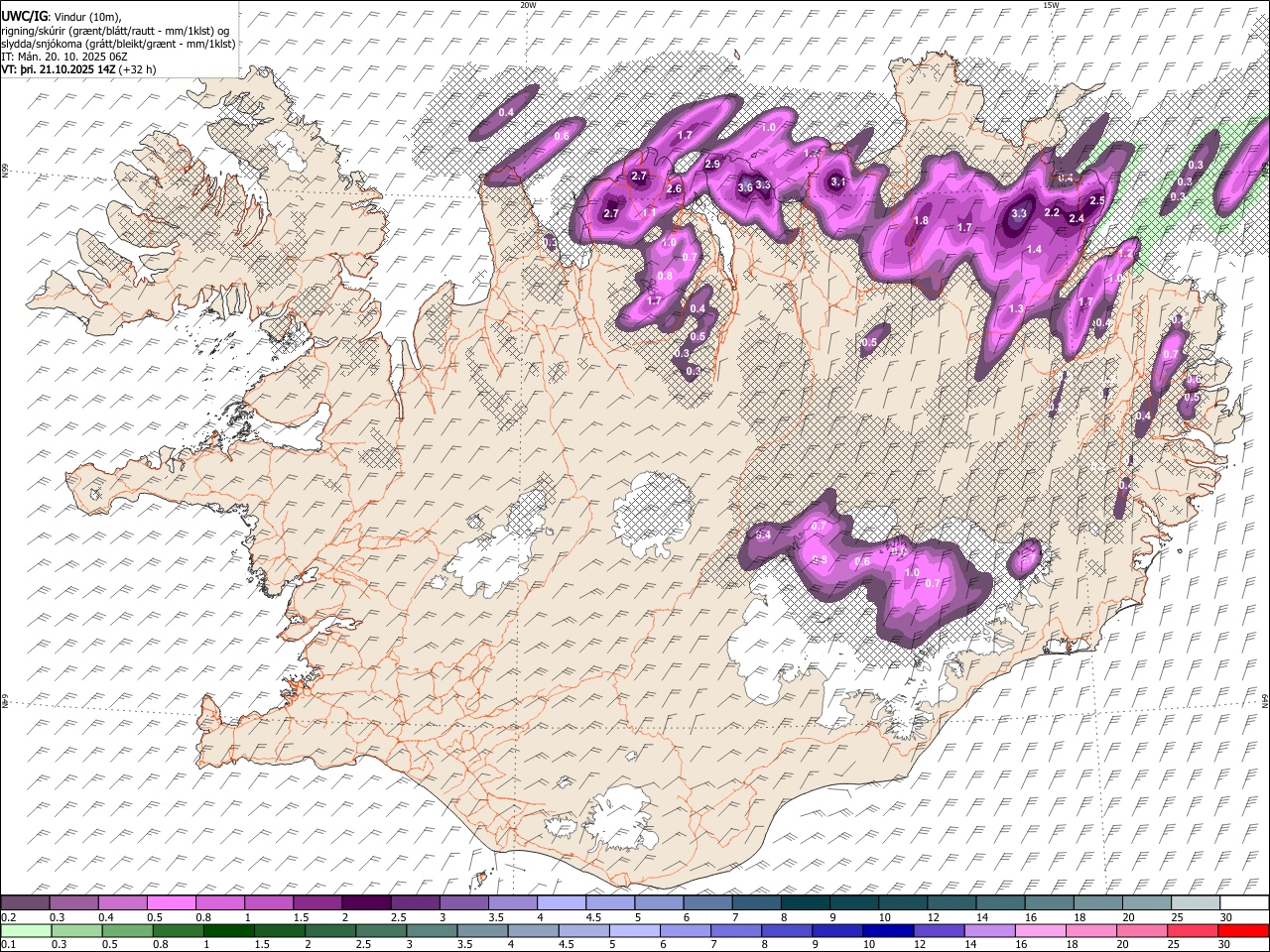Click the 20W longitude label

point(528,5)
